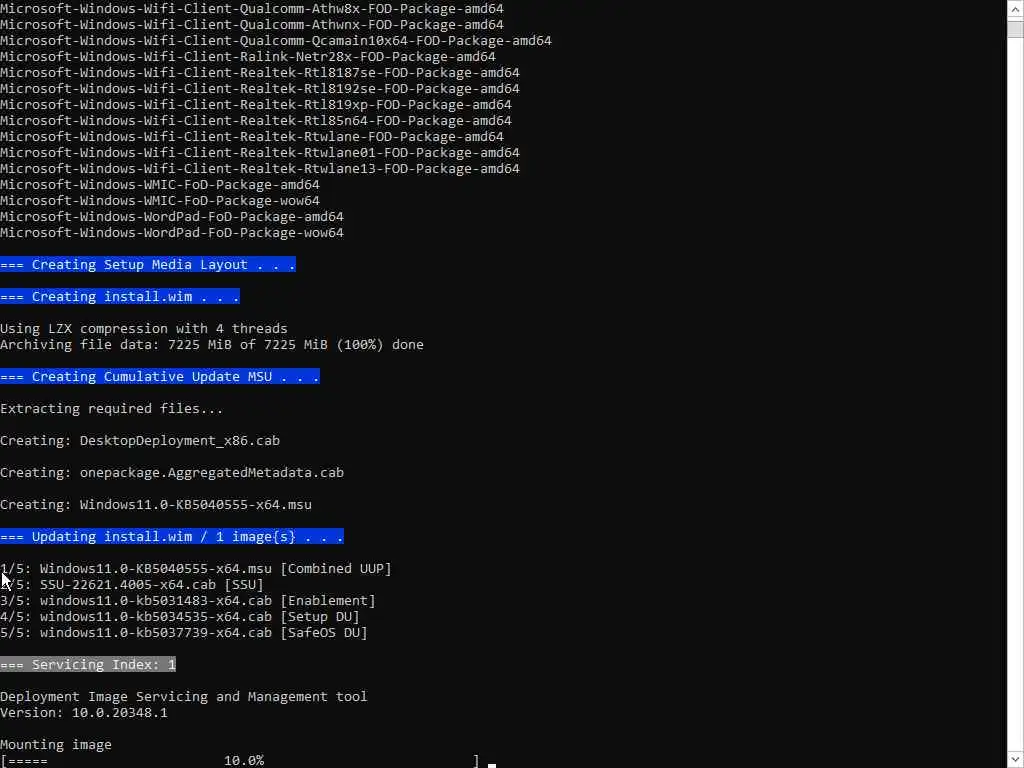Screen dimensions: 1024x768
Task: Click 'Creating: Windows11.0-KB5040555-x64.msu' line
Action: point(156,505)
